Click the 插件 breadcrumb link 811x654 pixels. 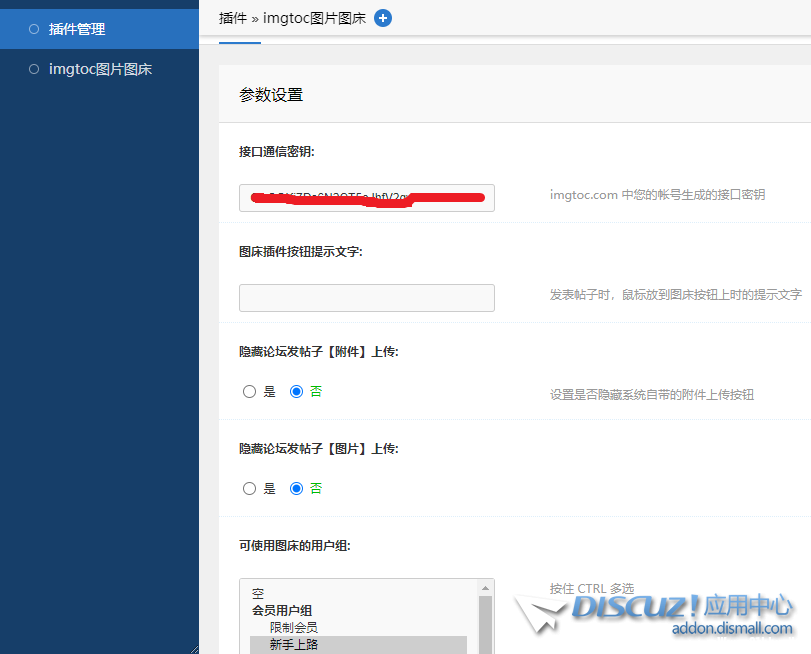click(232, 18)
